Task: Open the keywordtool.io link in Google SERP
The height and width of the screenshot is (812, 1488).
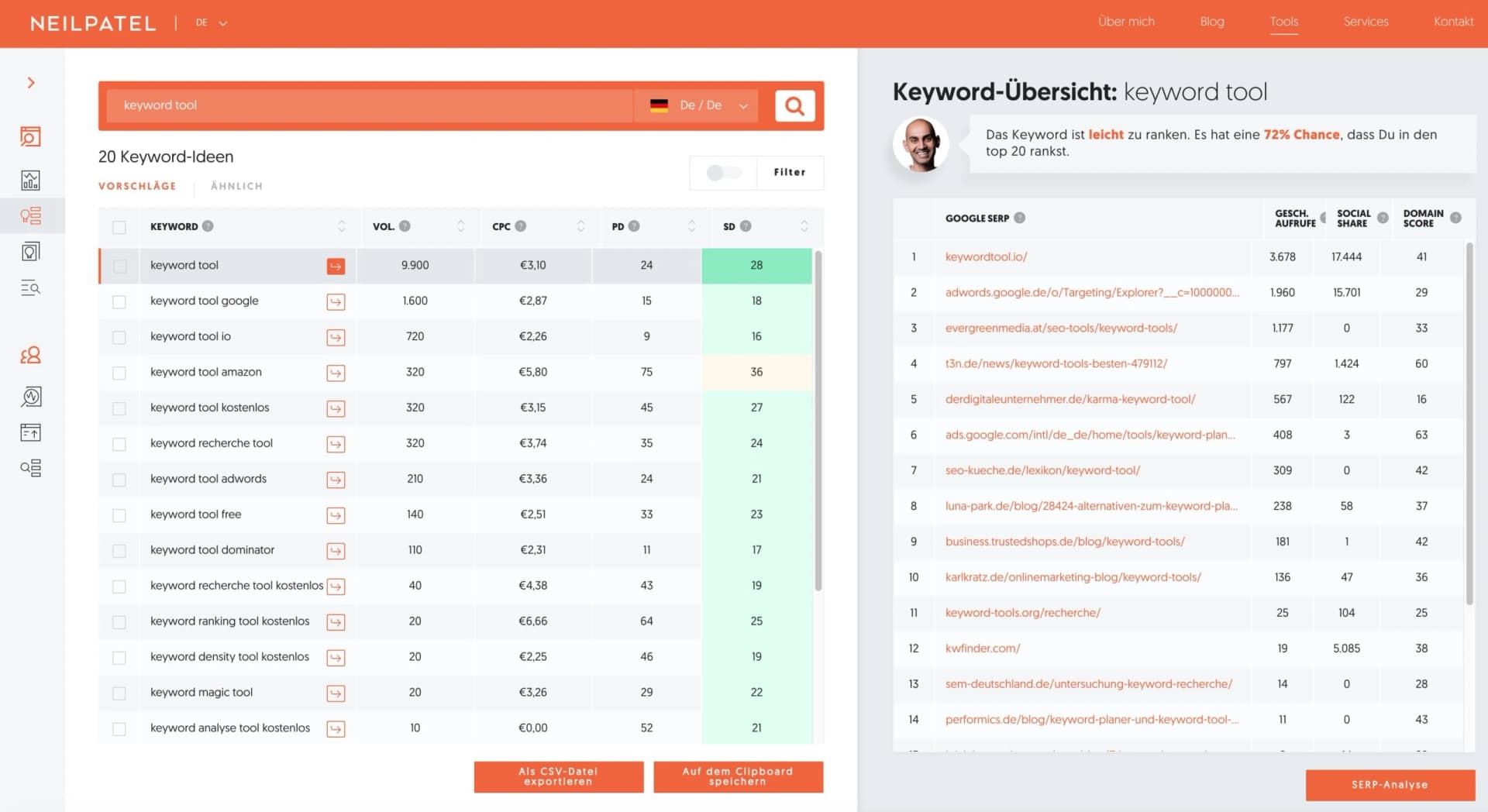Action: pos(986,256)
